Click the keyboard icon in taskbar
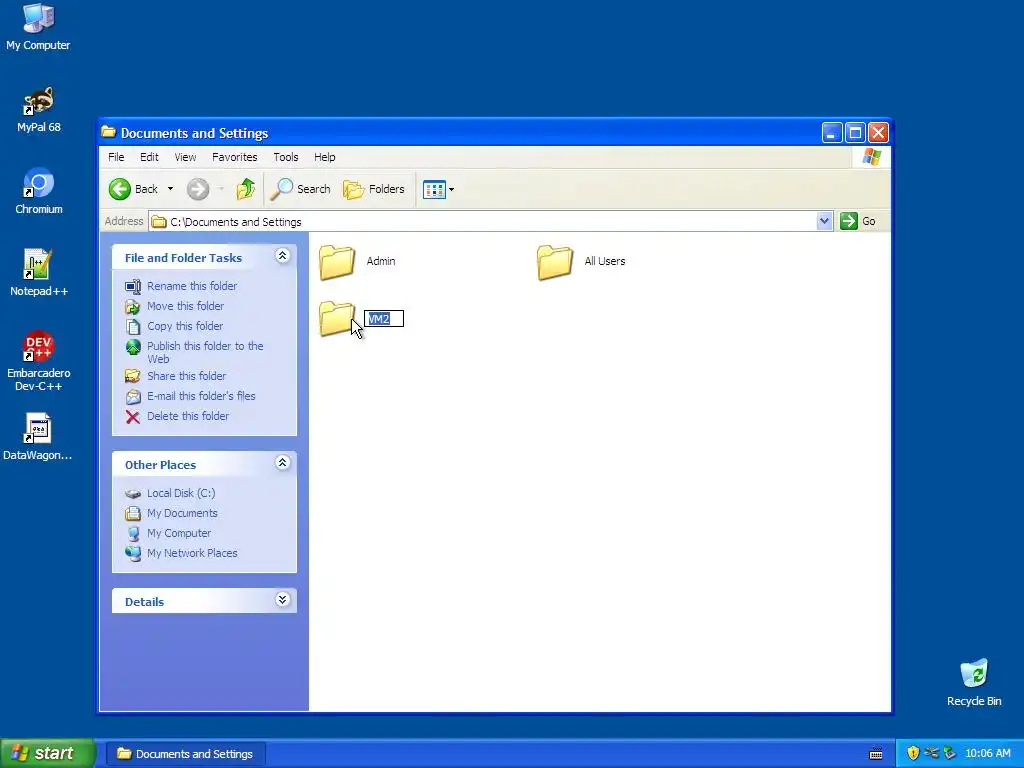This screenshot has width=1024, height=768. coord(876,754)
